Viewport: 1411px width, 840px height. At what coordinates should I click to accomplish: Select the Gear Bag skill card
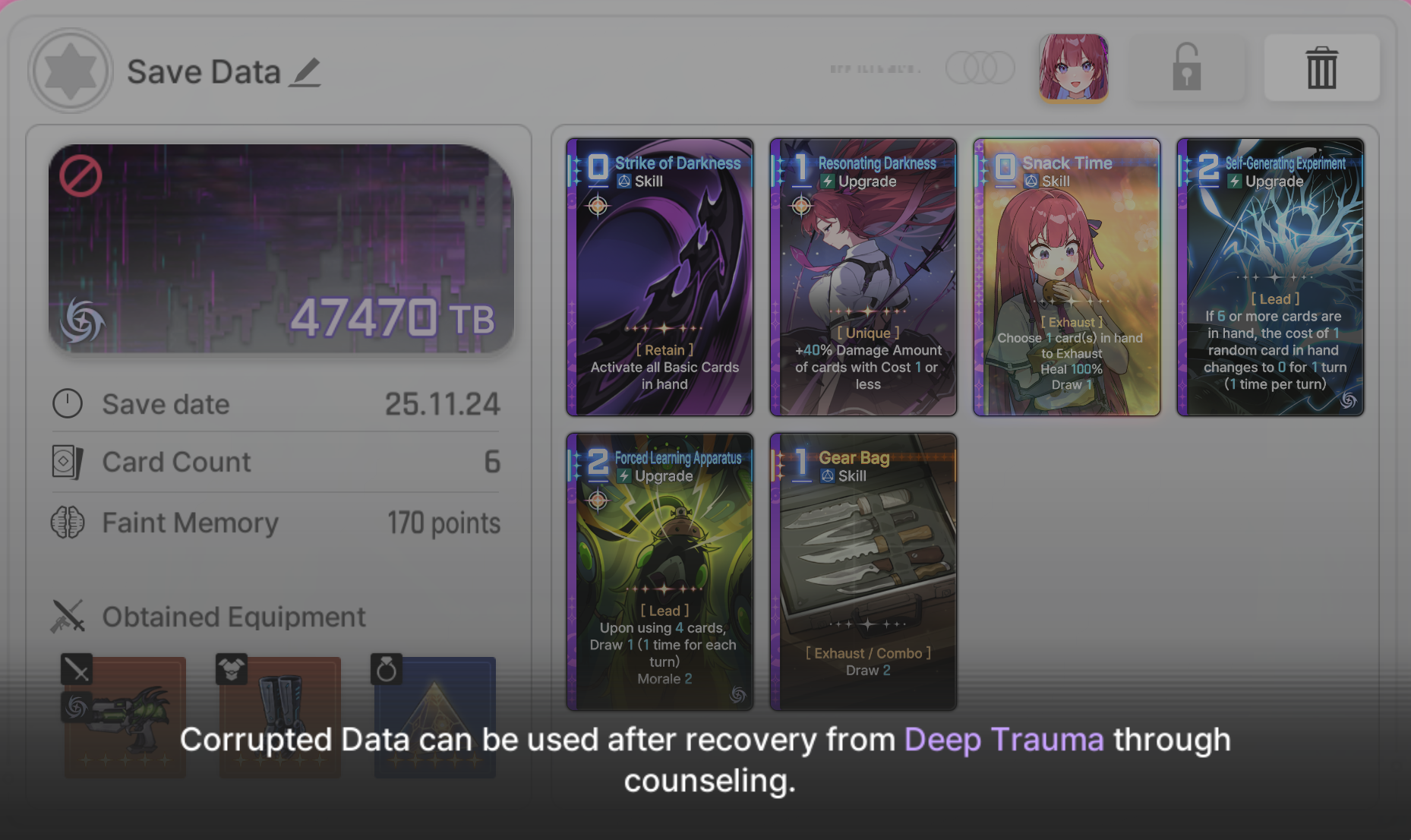tap(863, 572)
